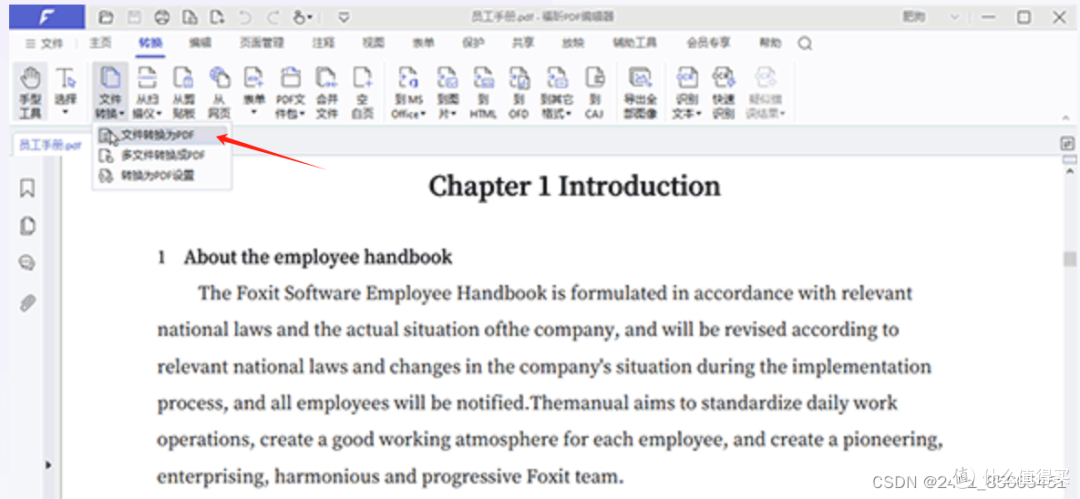This screenshot has width=1080, height=499.
Task: Click the redo arrow in title bar
Action: [x=273, y=17]
